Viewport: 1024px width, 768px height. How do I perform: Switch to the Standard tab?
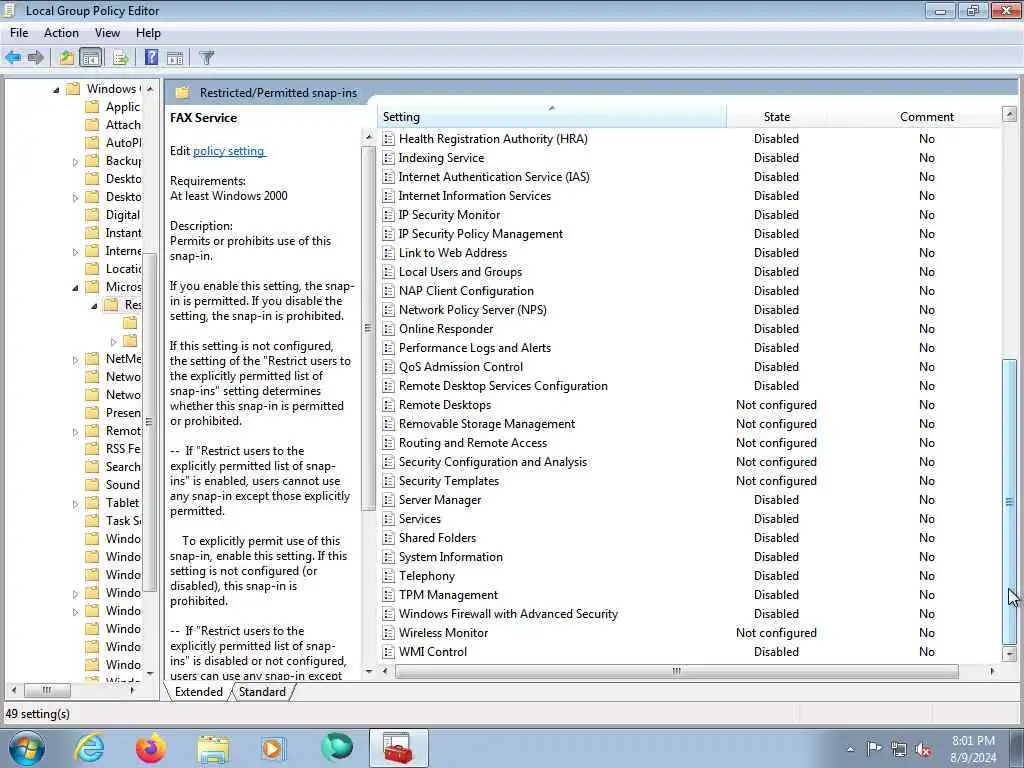(x=262, y=692)
